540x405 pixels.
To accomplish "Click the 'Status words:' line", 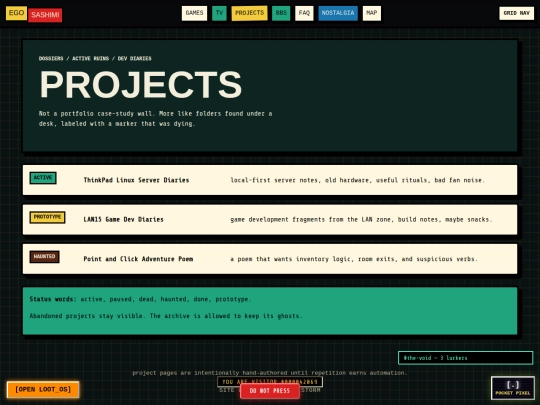I will click(x=141, y=299).
